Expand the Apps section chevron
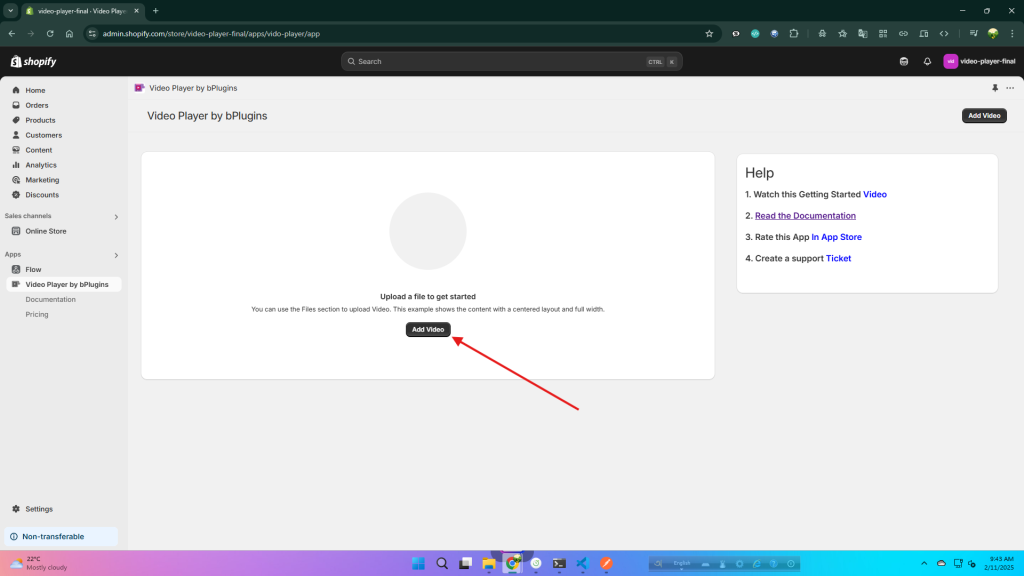Screen dimensions: 1024x576 coord(116,255)
